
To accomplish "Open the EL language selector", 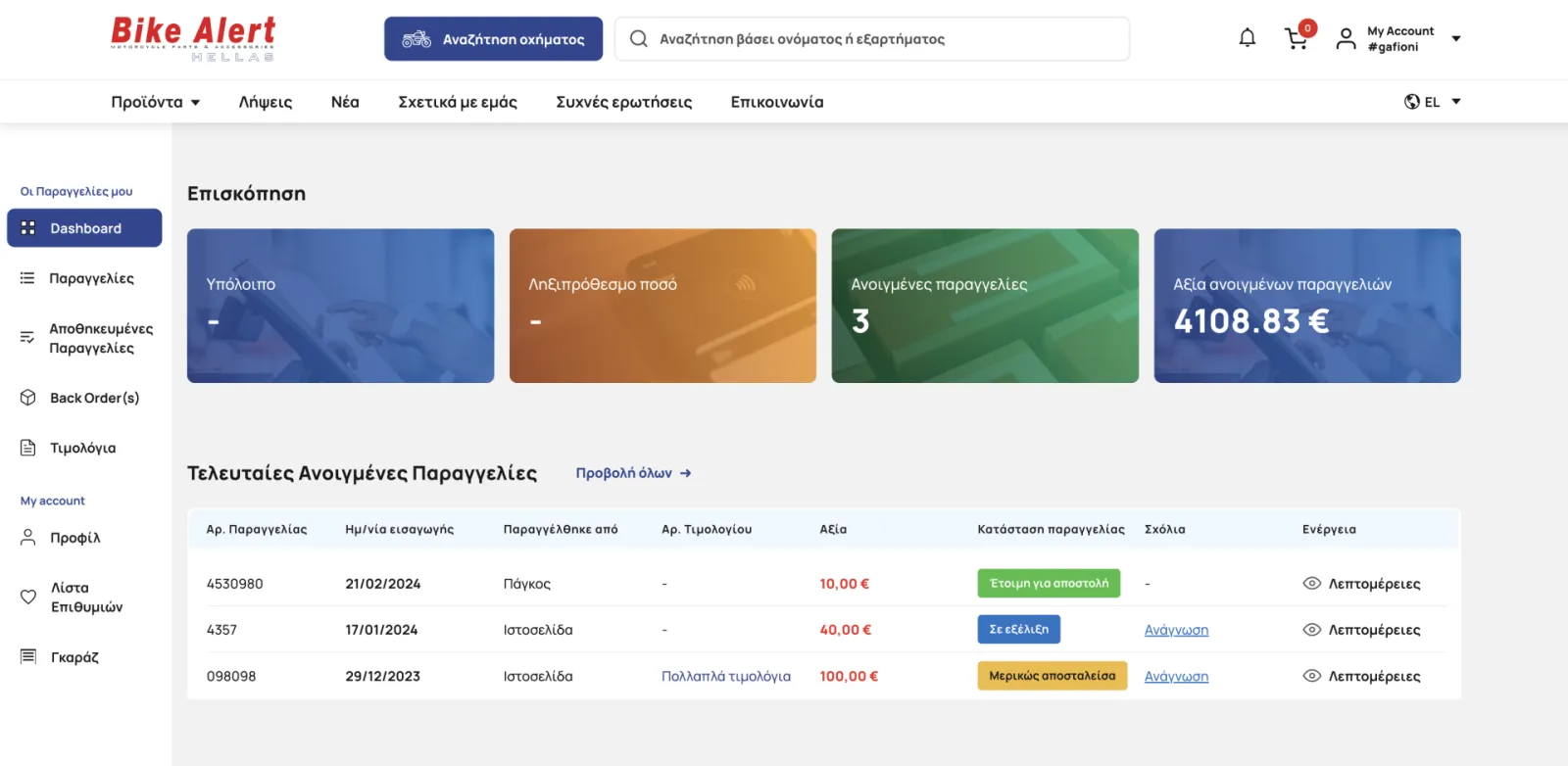I will [x=1432, y=102].
